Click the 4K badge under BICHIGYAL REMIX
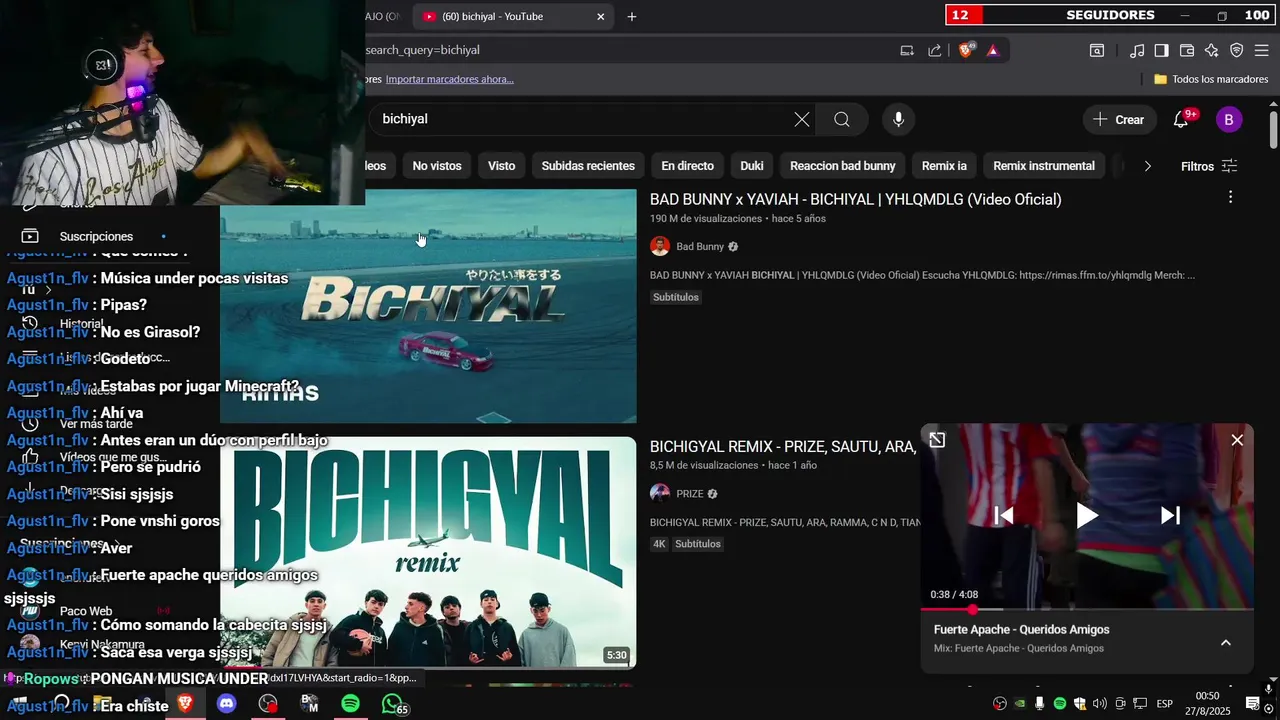Viewport: 1280px width, 720px height. [659, 544]
